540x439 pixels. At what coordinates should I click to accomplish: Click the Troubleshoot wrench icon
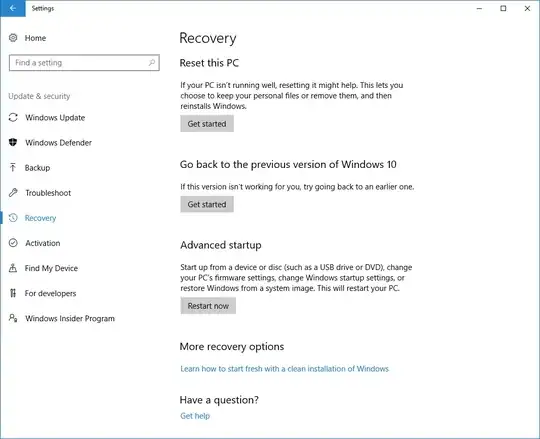(x=13, y=192)
